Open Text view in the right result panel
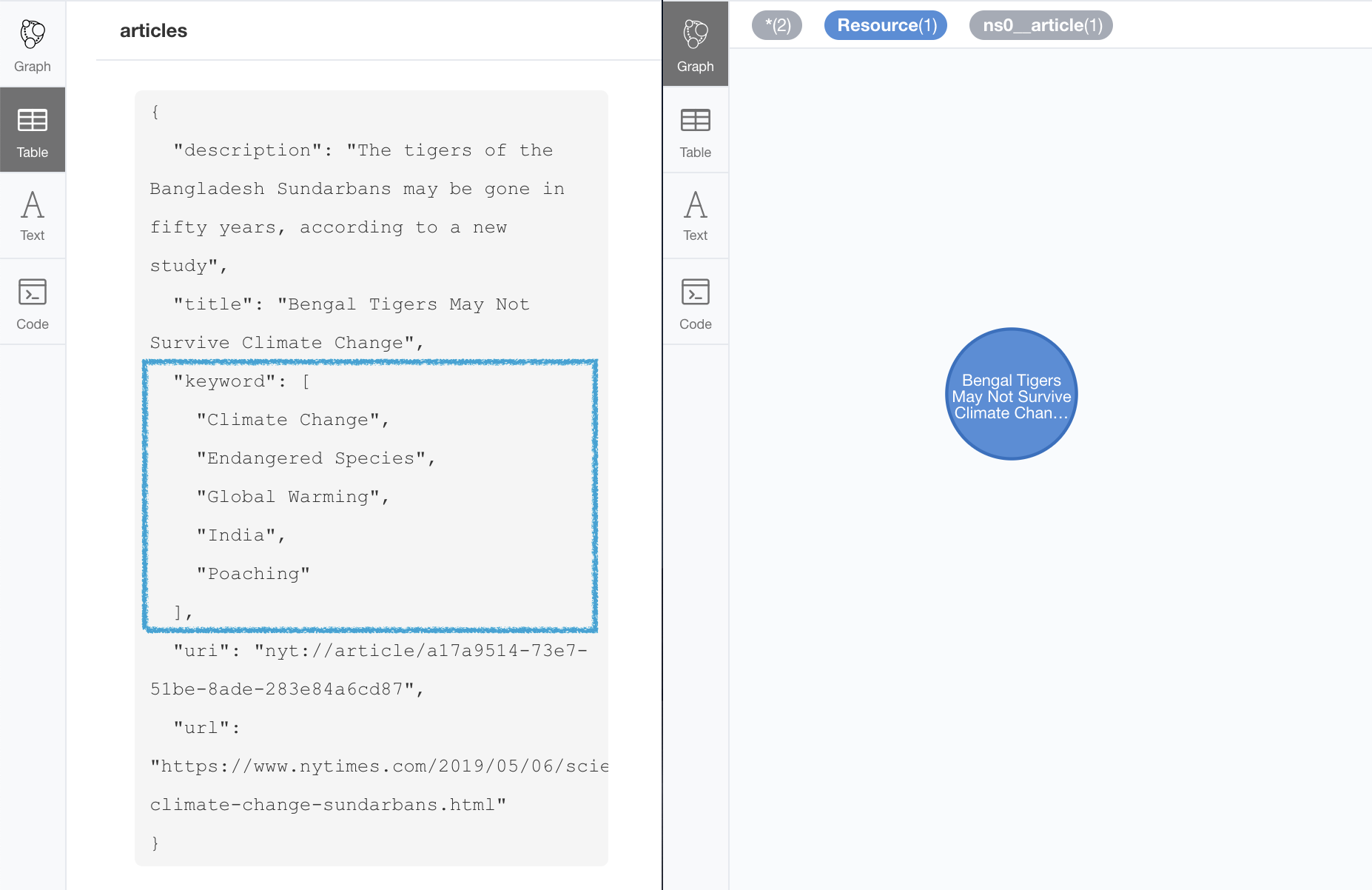 [696, 215]
